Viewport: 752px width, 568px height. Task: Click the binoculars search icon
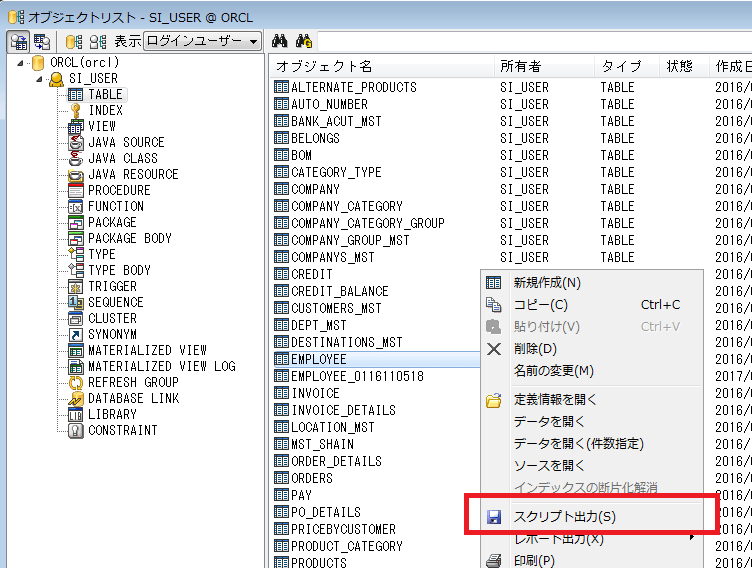pyautogui.click(x=280, y=41)
